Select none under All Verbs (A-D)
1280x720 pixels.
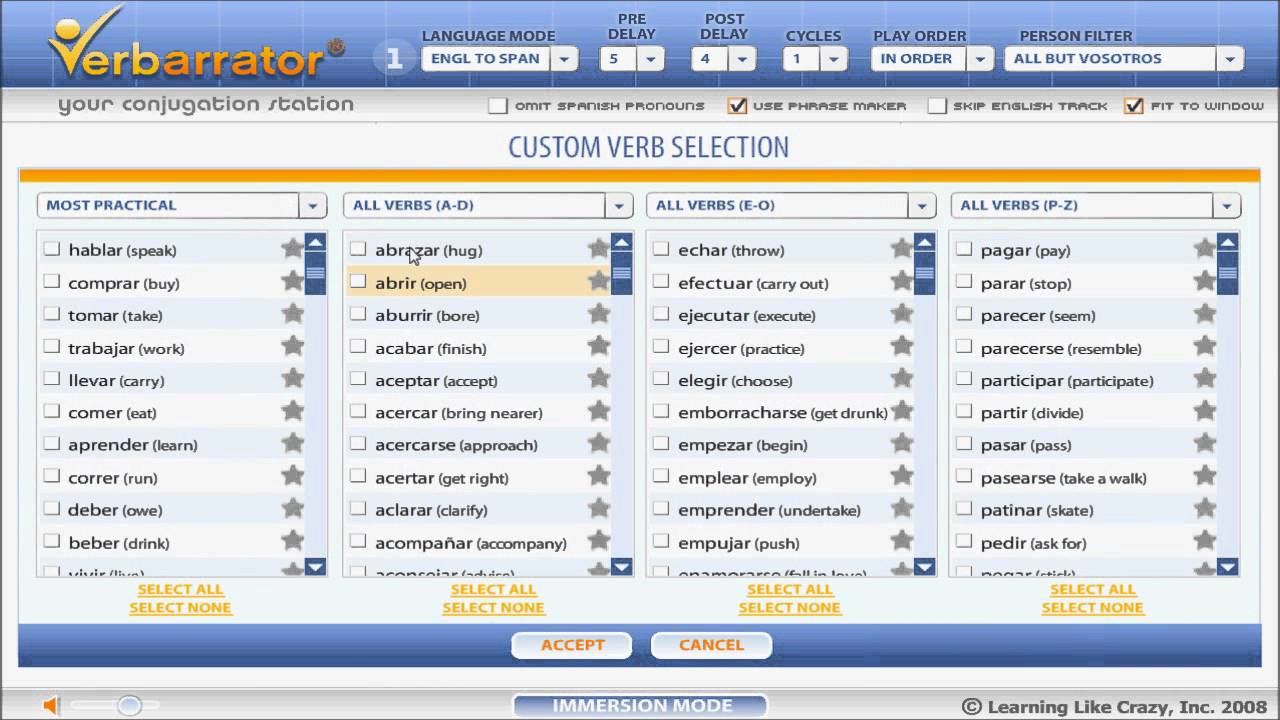pos(493,607)
